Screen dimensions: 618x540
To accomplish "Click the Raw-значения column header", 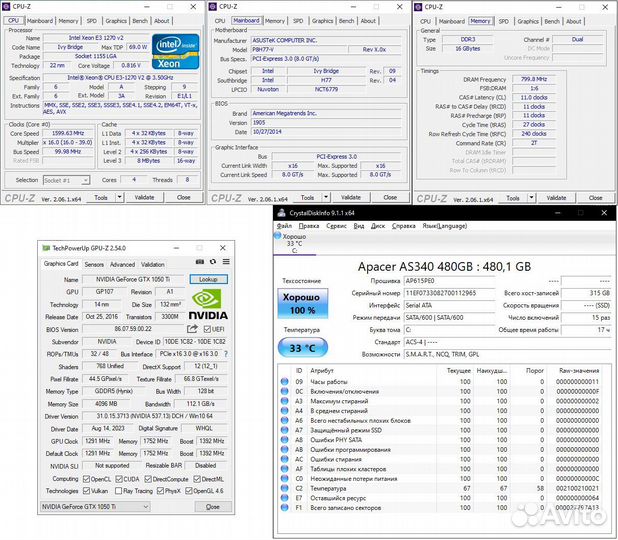I will tap(579, 371).
